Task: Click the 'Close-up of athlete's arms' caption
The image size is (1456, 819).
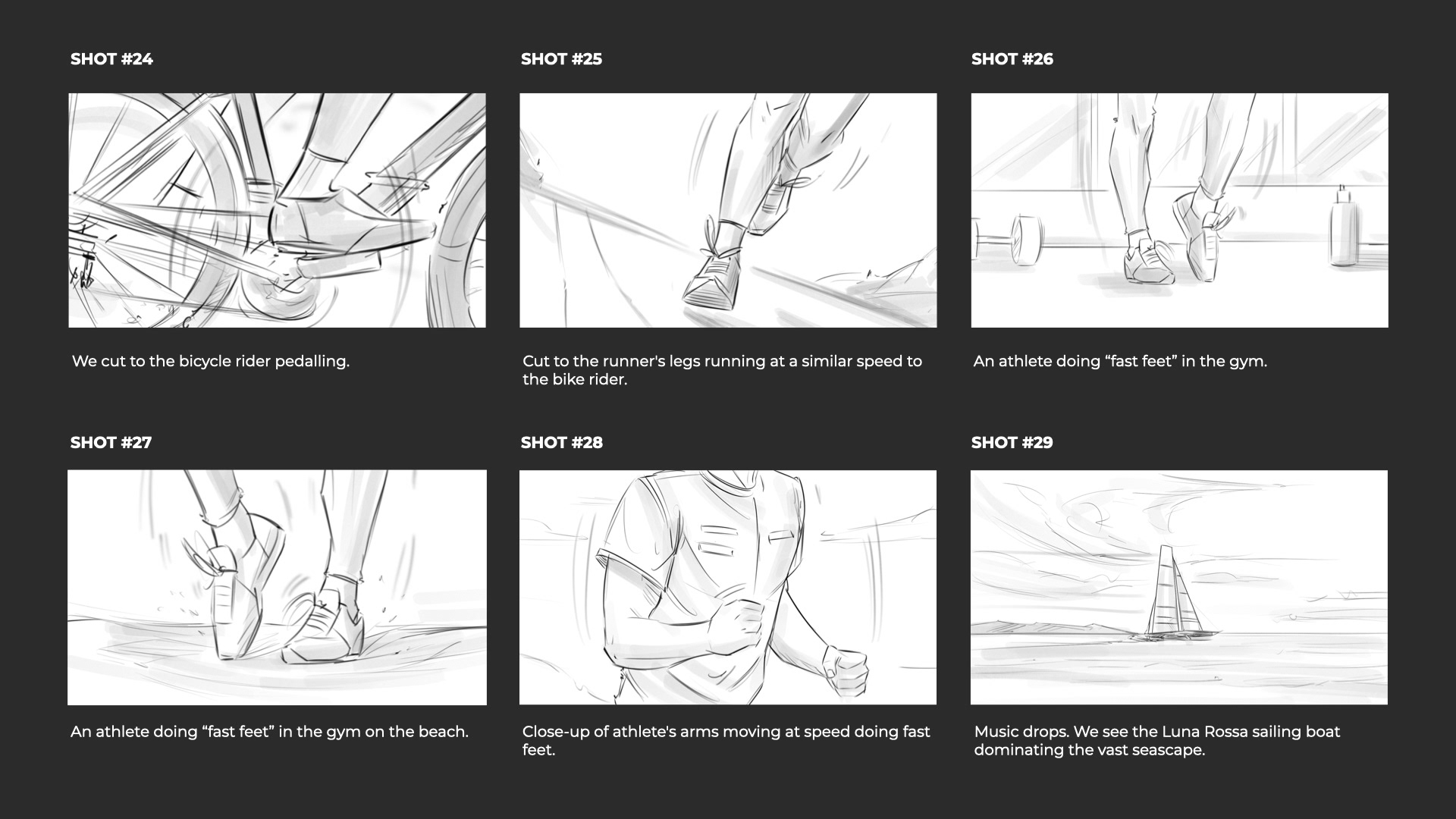Action: pyautogui.click(x=726, y=741)
